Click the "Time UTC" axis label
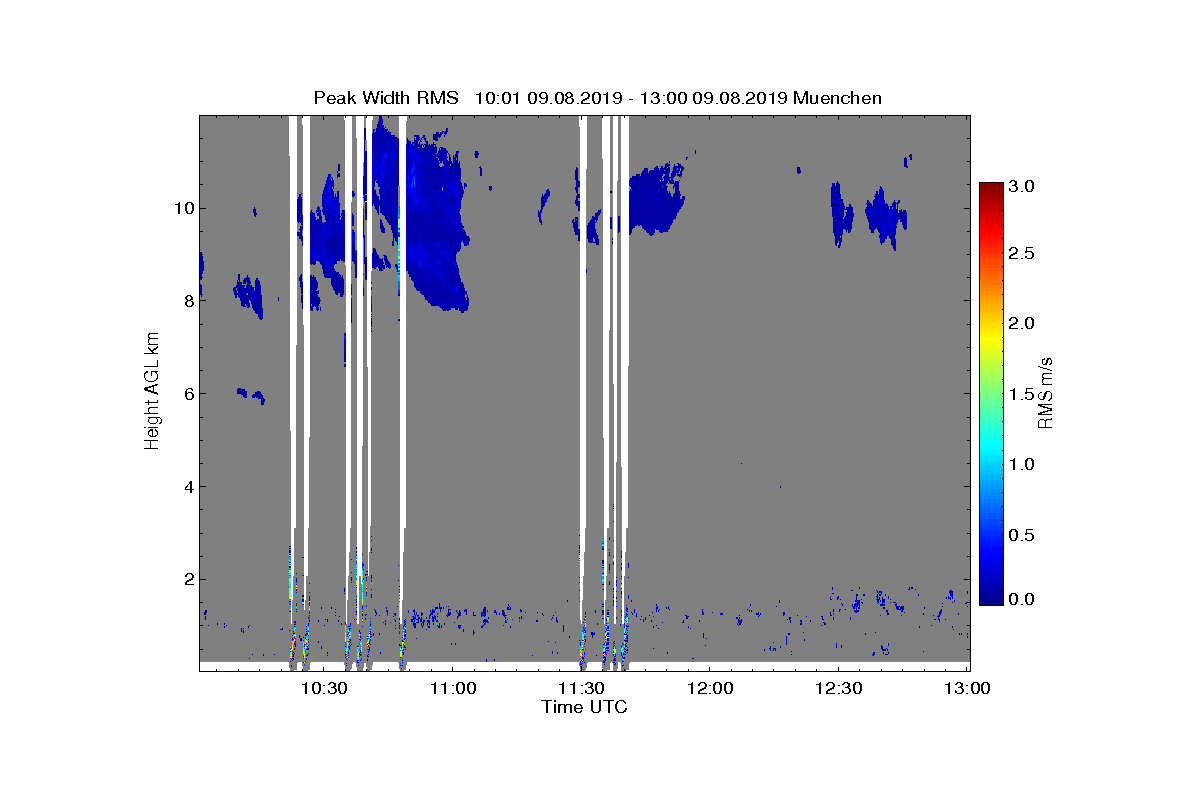Image resolution: width=1200 pixels, height=800 pixels. (585, 708)
